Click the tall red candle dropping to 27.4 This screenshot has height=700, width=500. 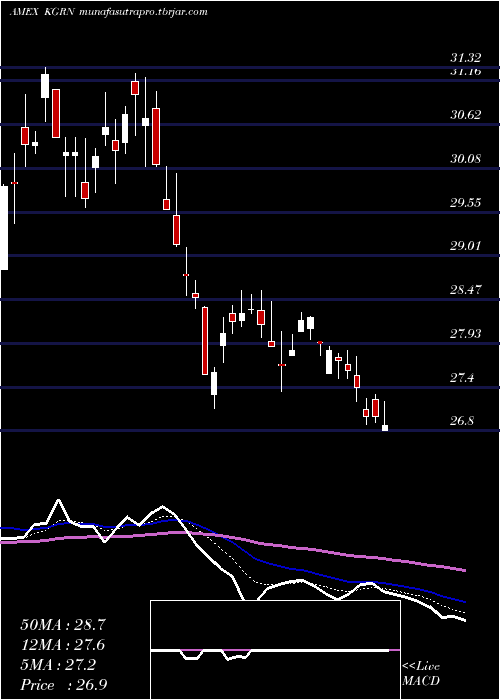pyautogui.click(x=205, y=341)
